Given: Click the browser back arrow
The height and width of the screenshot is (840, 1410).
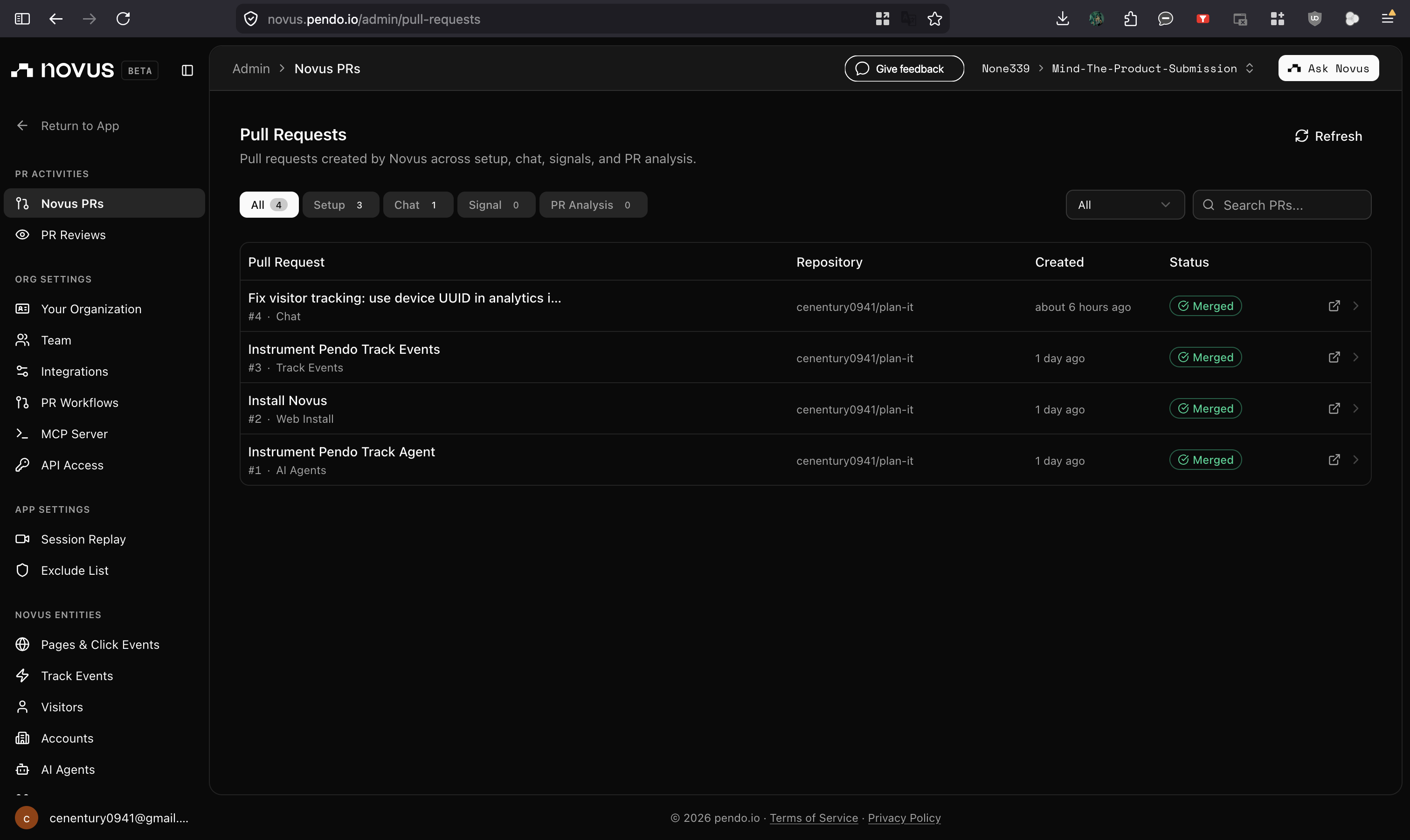Looking at the screenshot, I should point(55,19).
